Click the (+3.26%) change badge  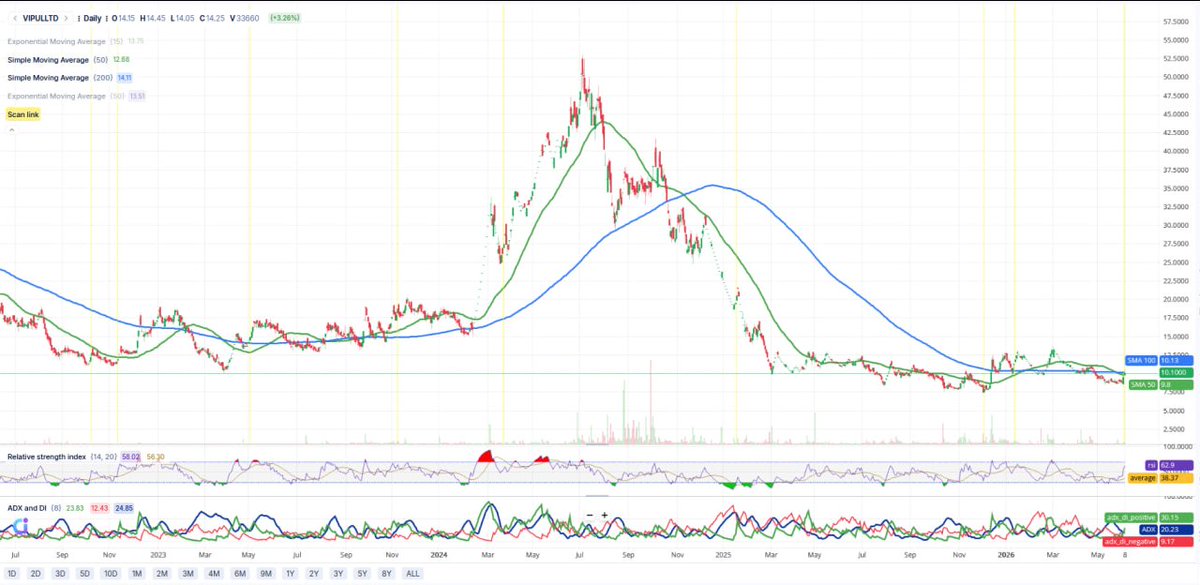[284, 18]
